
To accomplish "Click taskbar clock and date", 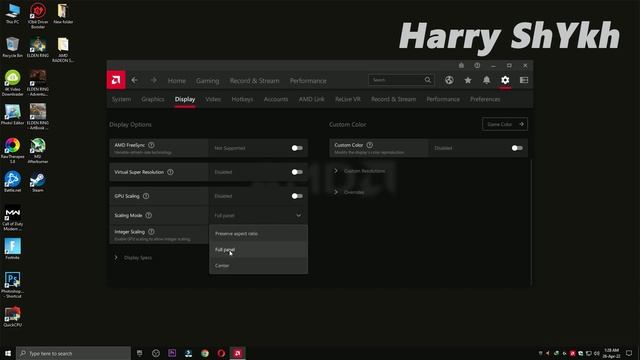I will [611, 353].
